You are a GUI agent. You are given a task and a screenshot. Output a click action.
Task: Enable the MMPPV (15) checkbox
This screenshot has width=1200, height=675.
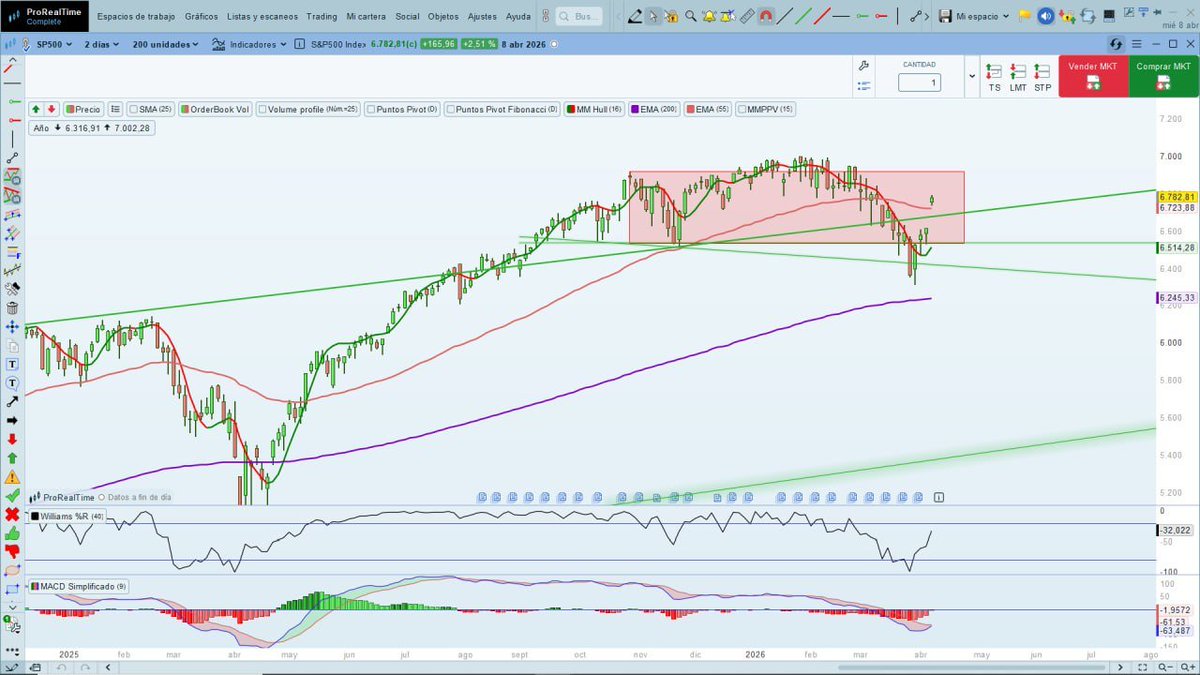[741, 109]
